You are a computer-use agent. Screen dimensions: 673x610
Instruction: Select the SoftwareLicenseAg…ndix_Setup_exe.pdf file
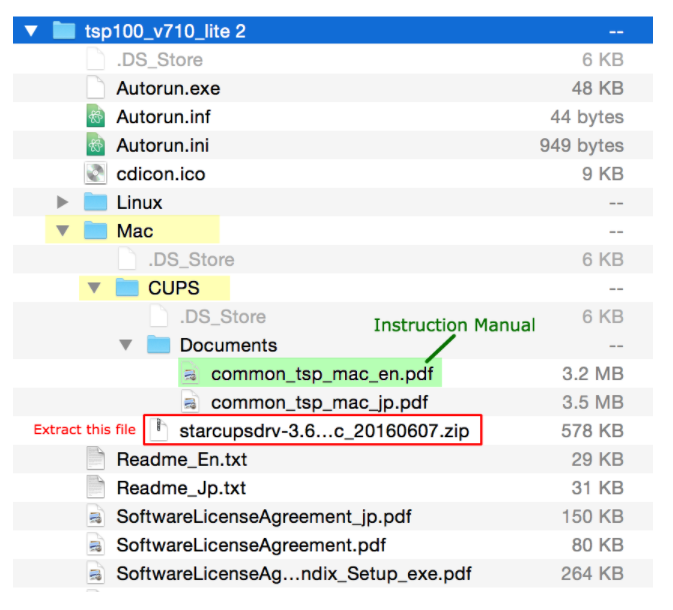pyautogui.click(x=294, y=574)
